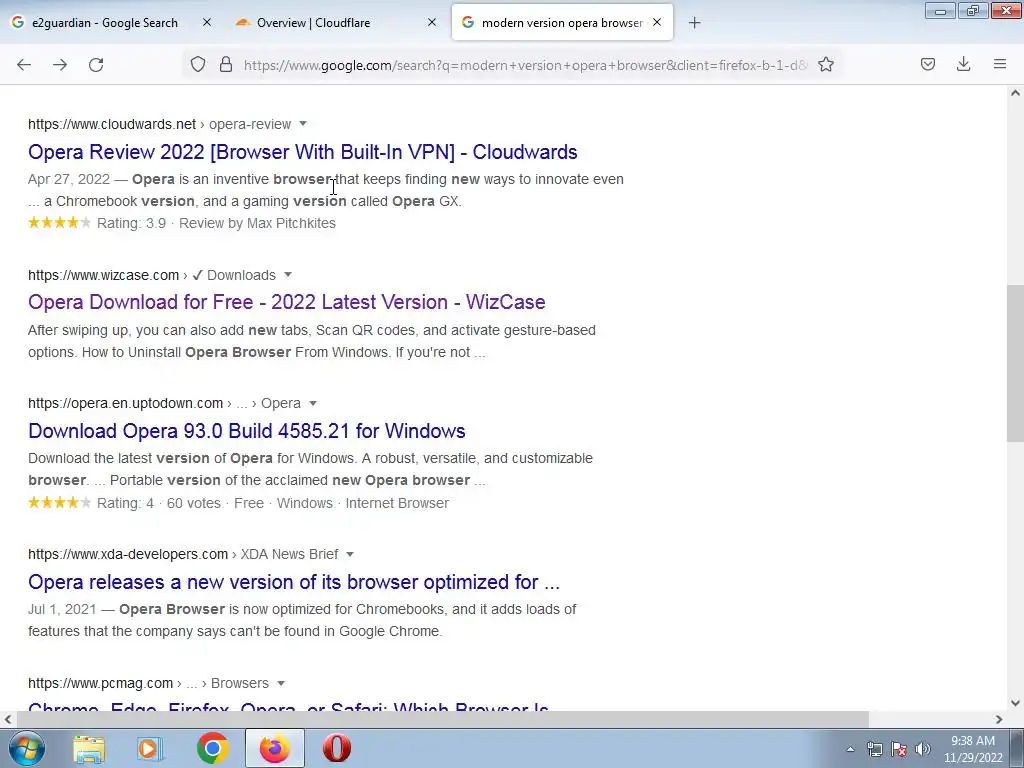Screen dimensions: 1024x768
Task: Launch Google Chrome from the taskbar
Action: click(212, 748)
